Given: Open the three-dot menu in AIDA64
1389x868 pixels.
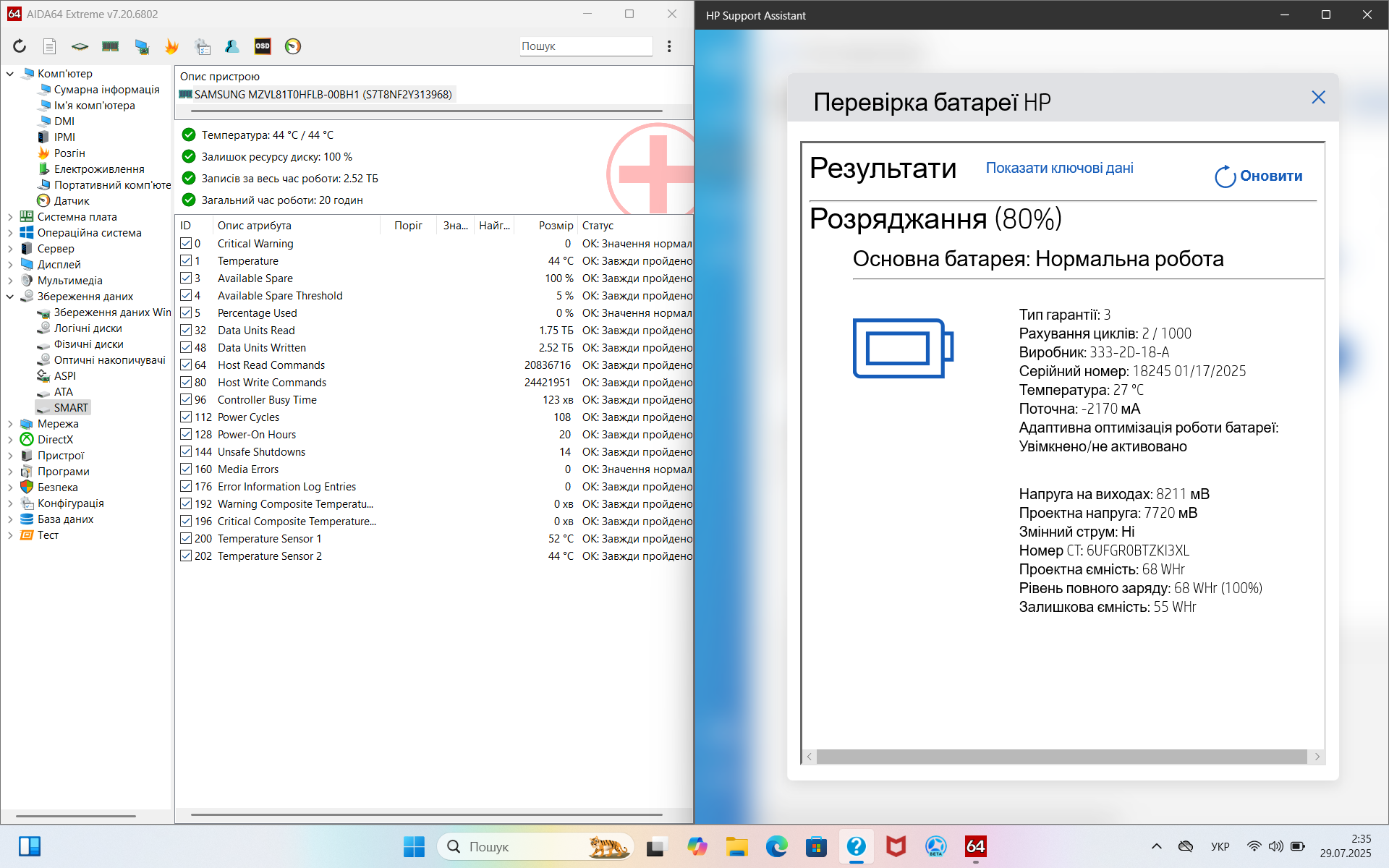Looking at the screenshot, I should tap(669, 46).
